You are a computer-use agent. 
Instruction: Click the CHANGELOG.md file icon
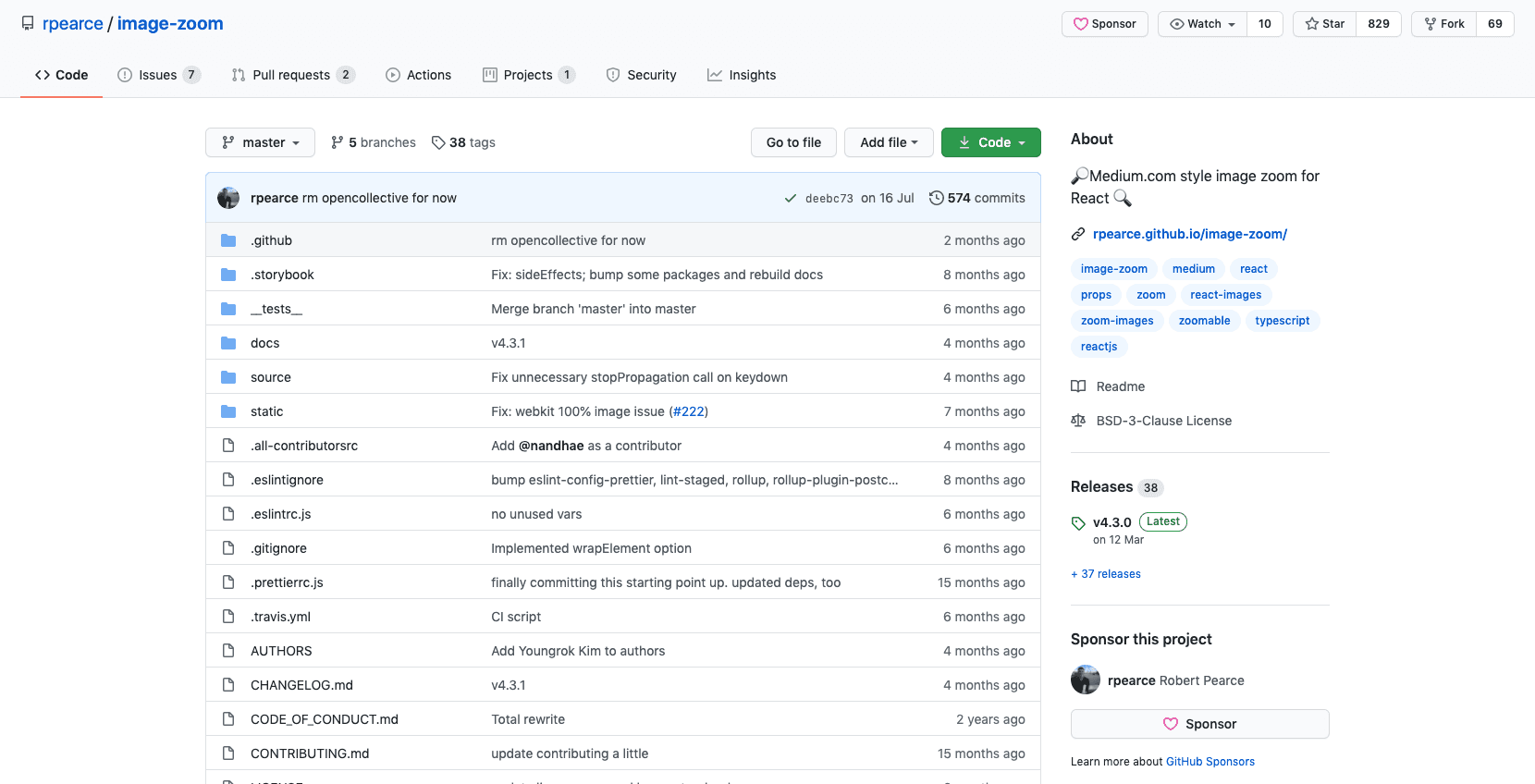point(228,685)
